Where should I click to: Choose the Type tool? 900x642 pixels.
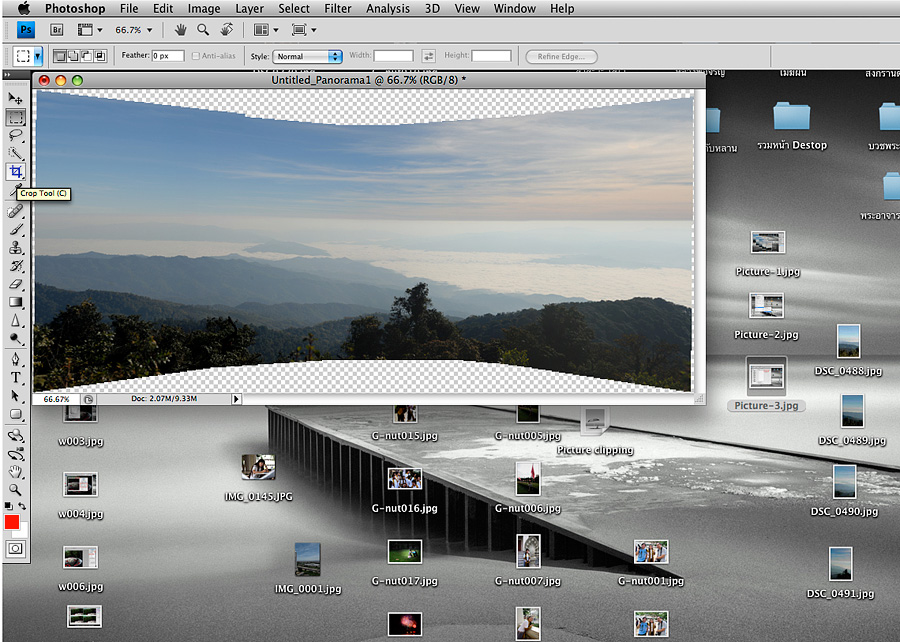[16, 377]
